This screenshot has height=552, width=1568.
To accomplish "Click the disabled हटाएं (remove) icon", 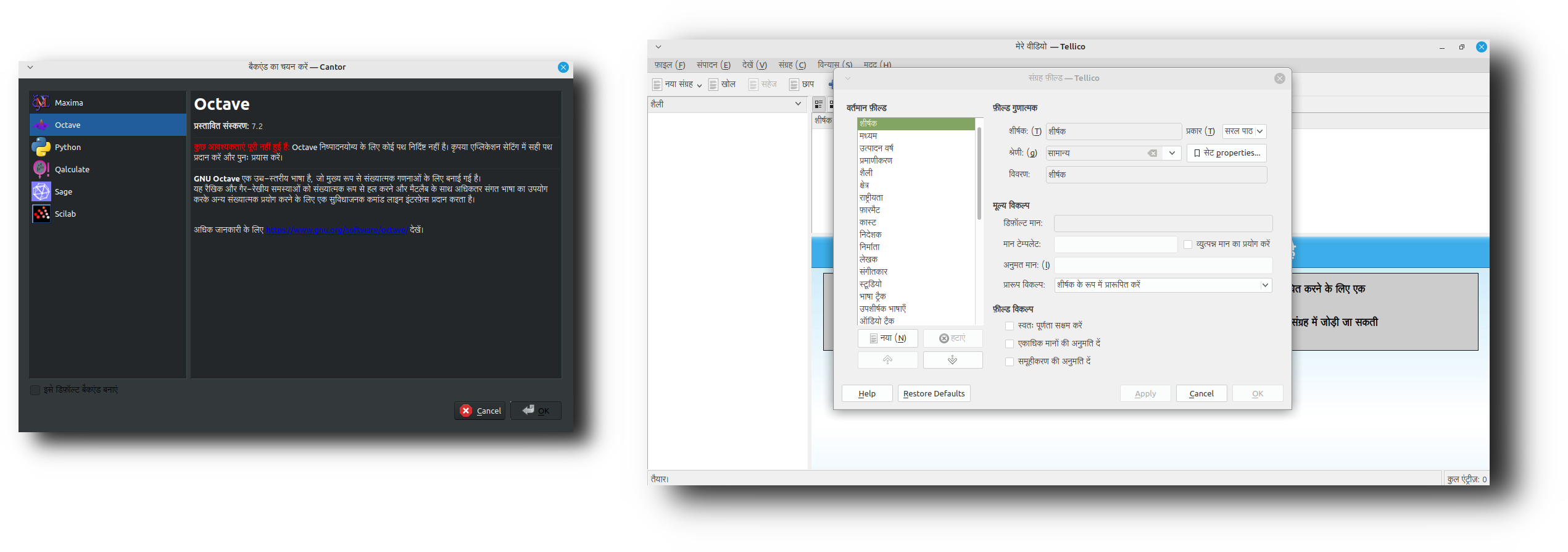I will click(x=944, y=338).
